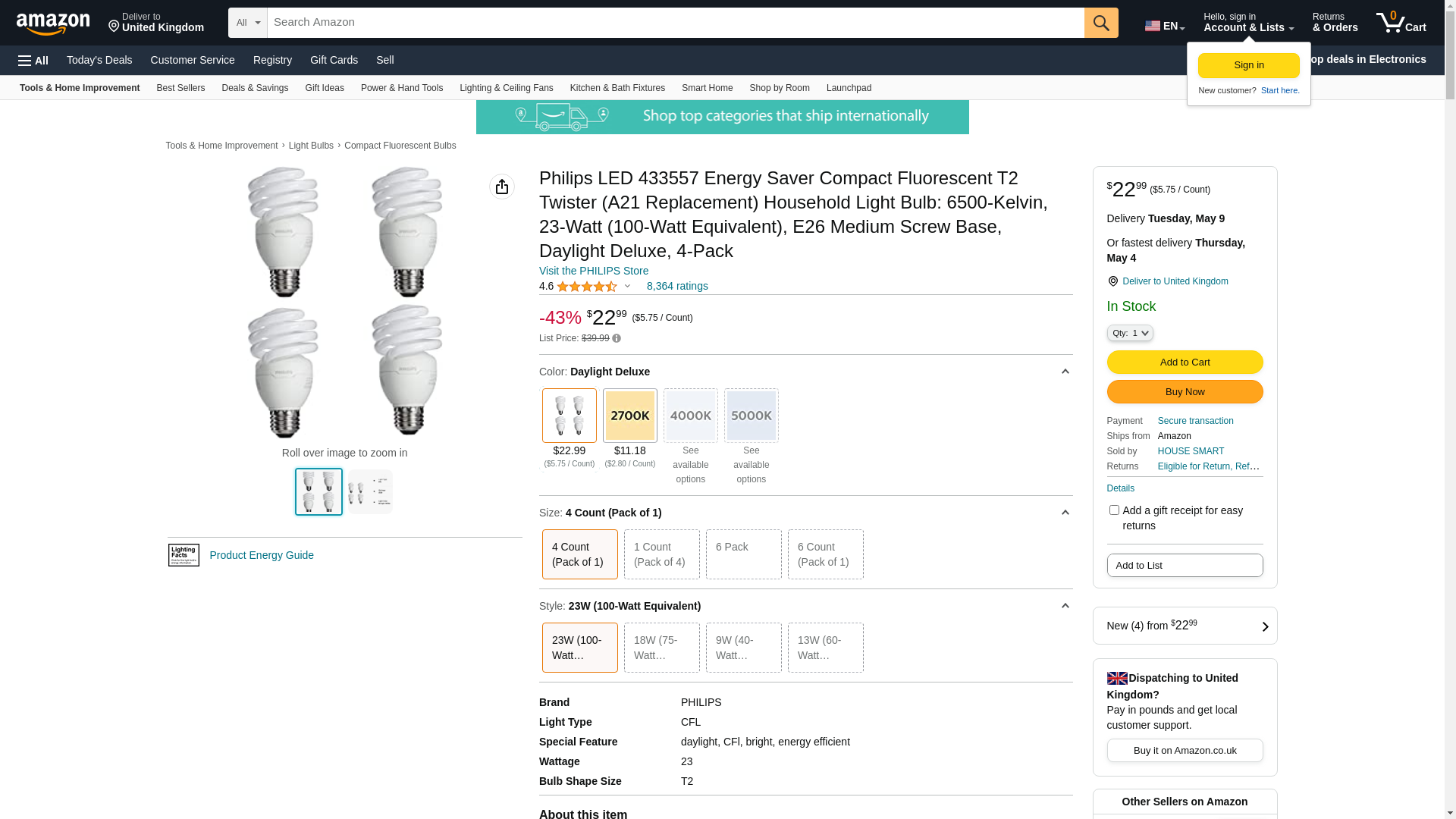Image resolution: width=1456 pixels, height=819 pixels.
Task: Choose the 2700K color swatch
Action: (630, 416)
